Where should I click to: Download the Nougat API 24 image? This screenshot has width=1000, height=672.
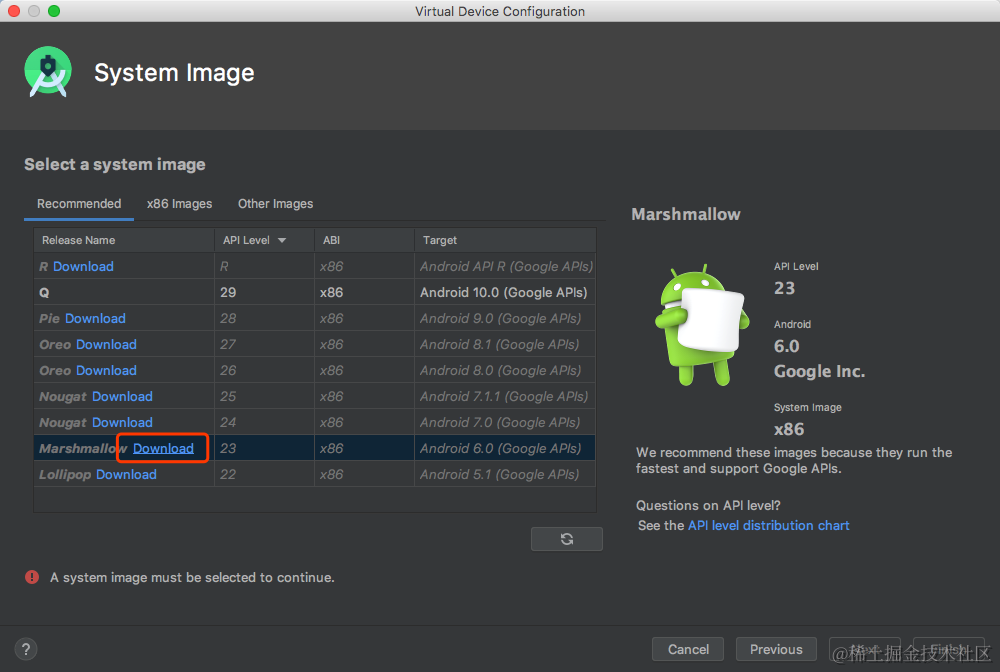coord(122,423)
